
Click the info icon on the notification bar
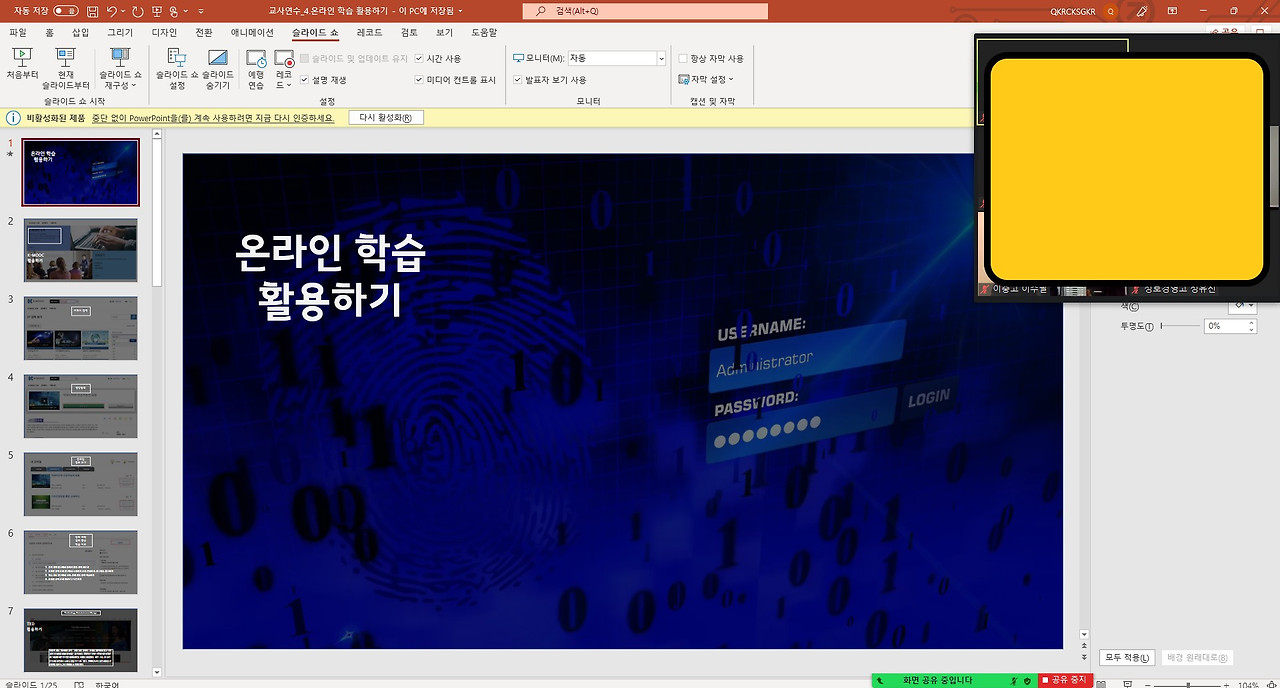[13, 117]
